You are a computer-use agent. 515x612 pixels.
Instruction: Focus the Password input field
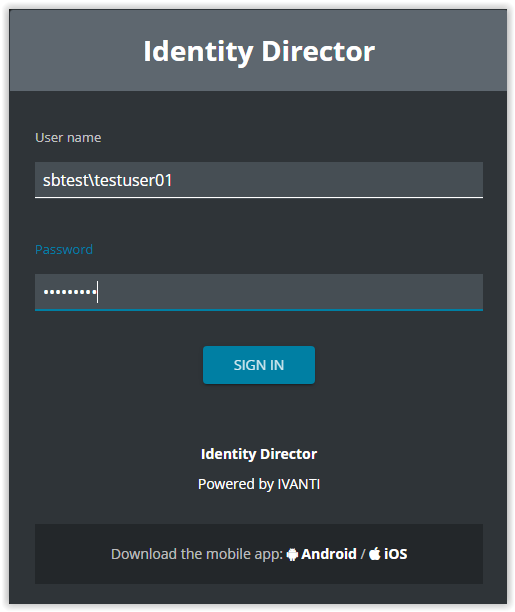click(258, 292)
